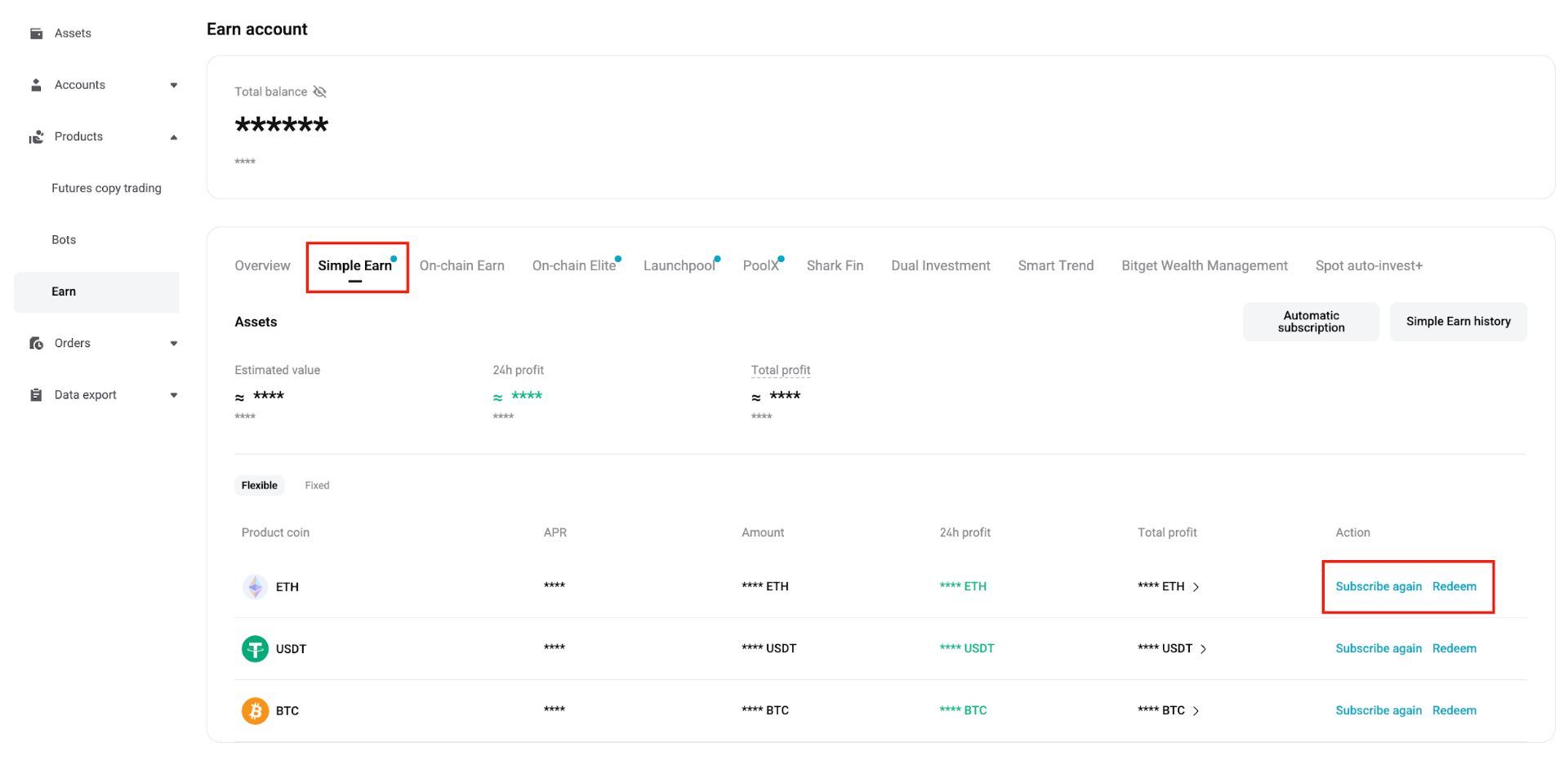Click the Products icon in sidebar
This screenshot has height=761, width=1568.
click(36, 136)
